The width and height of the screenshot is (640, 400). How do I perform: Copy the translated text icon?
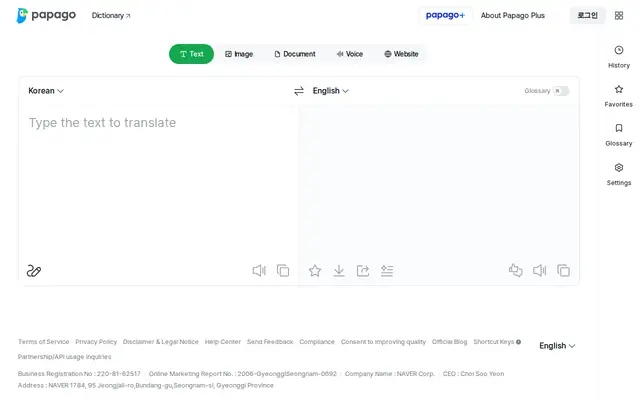(563, 270)
